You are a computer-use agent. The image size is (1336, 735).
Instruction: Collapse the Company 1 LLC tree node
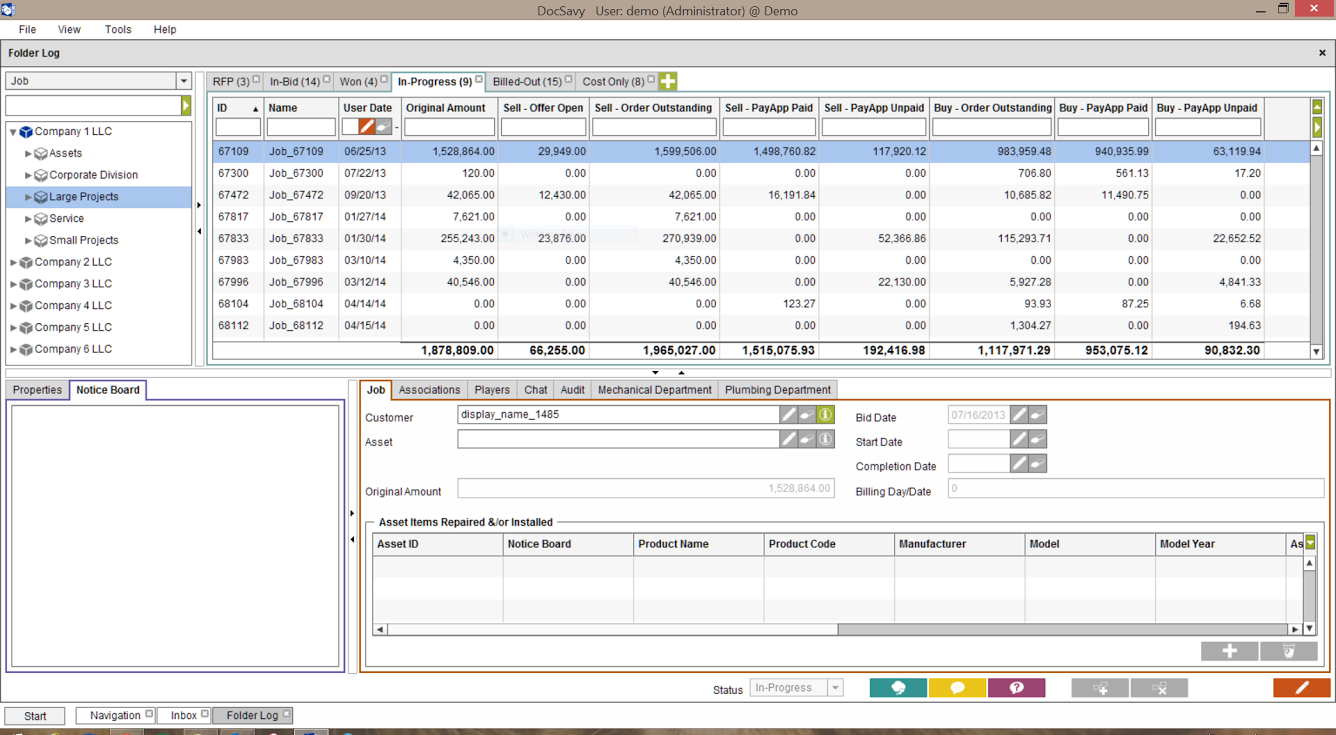(13, 132)
